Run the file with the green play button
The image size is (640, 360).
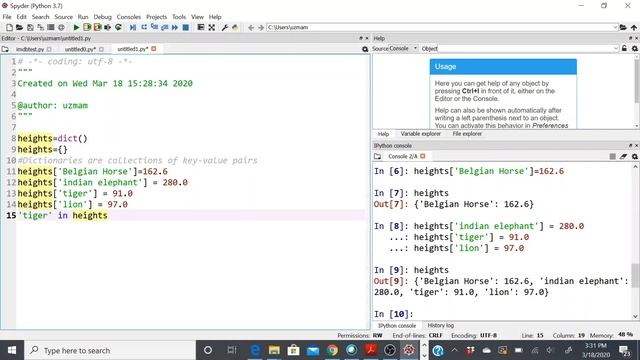pos(76,27)
